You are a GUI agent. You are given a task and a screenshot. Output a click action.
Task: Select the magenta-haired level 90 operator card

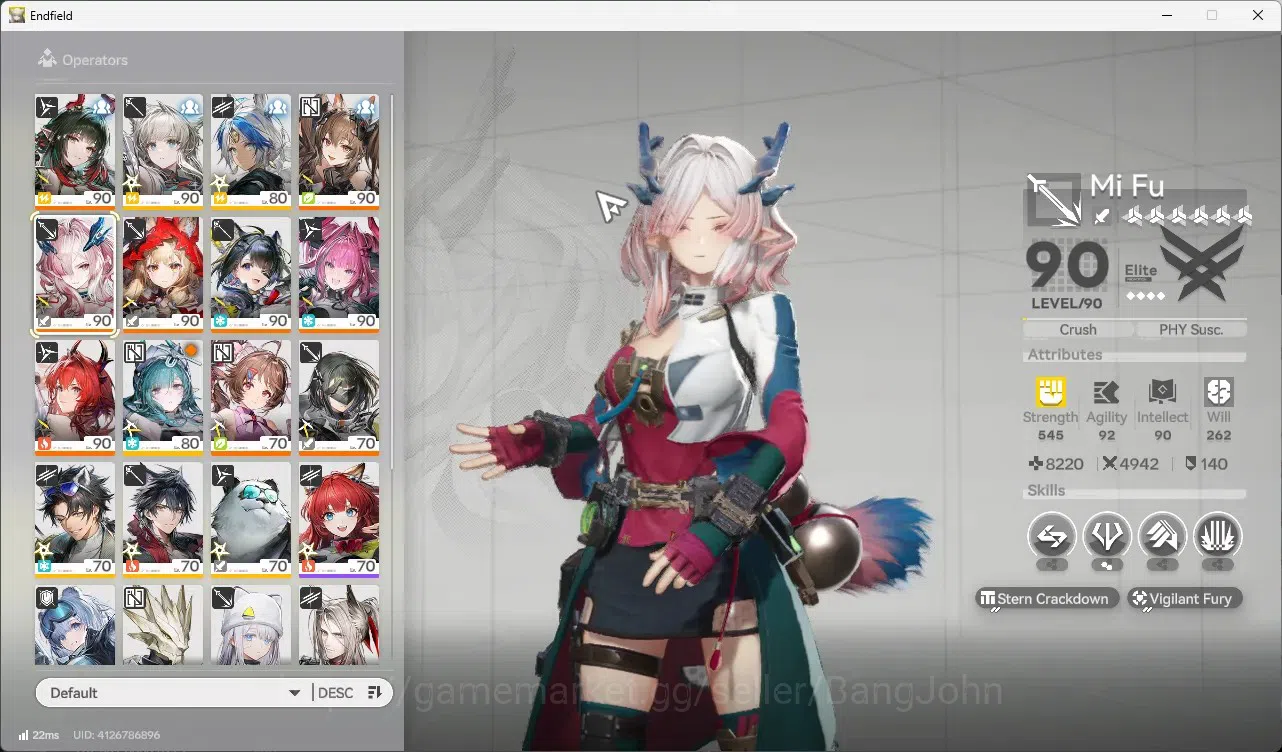point(339,275)
